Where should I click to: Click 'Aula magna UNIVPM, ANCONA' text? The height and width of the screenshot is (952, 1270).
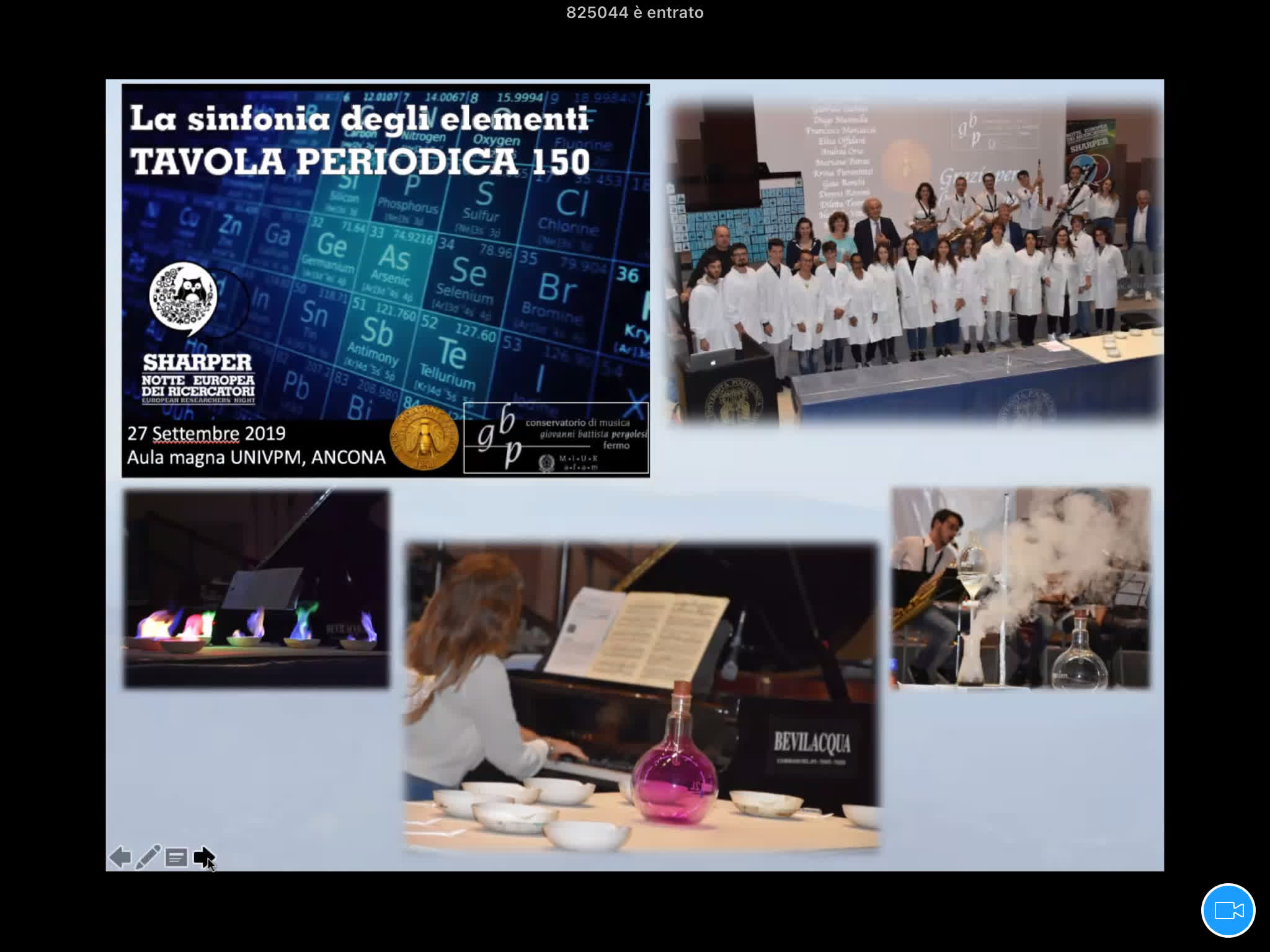pyautogui.click(x=256, y=457)
